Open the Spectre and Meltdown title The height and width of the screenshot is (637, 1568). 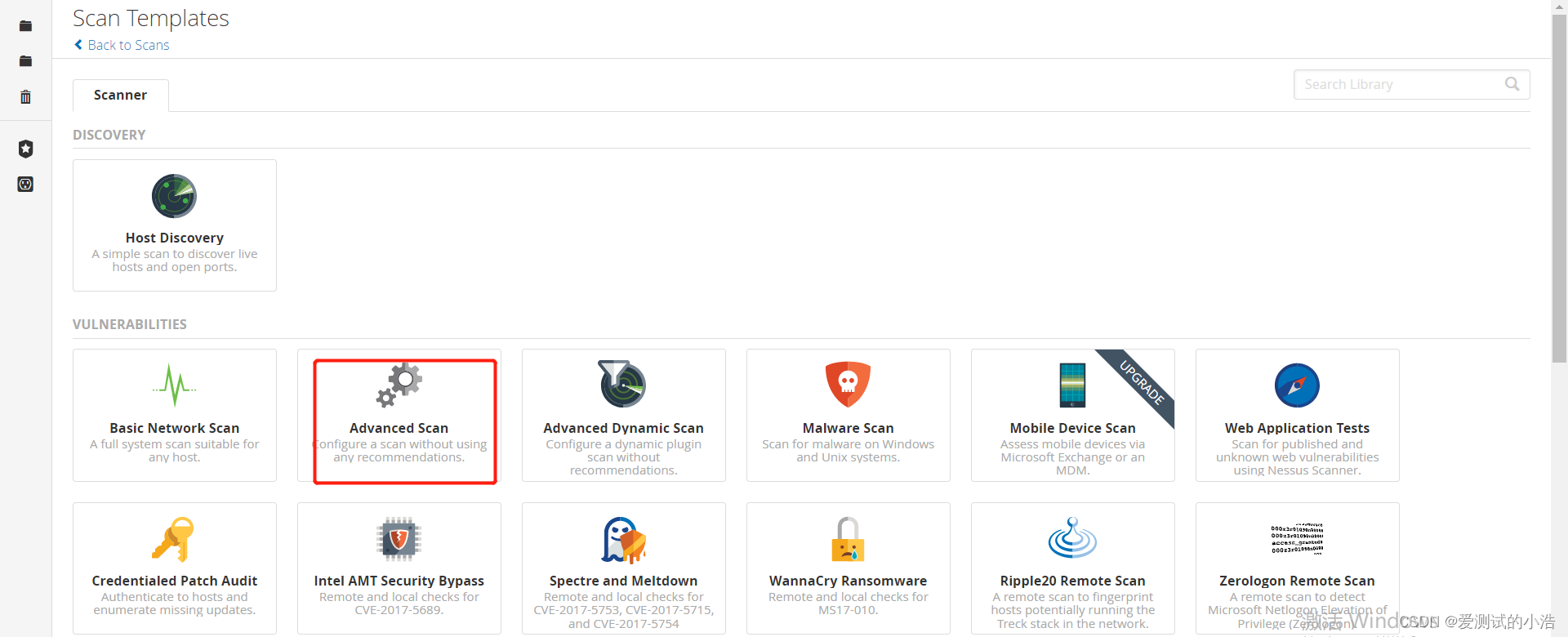623,581
